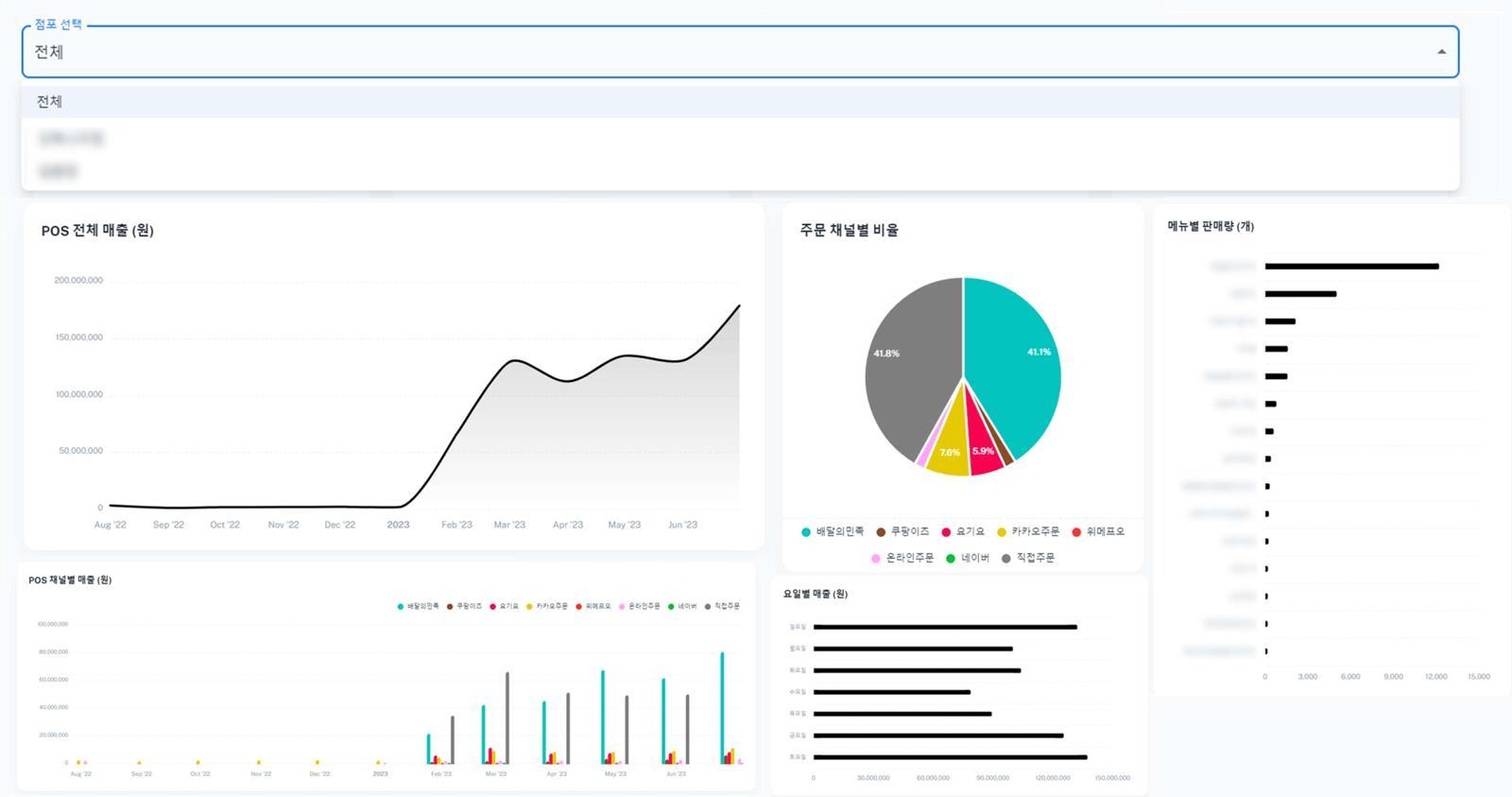Screen dimensions: 1512x797
Task: Click the longest bar in 메뉴별 판매량
Action: (x=1351, y=267)
